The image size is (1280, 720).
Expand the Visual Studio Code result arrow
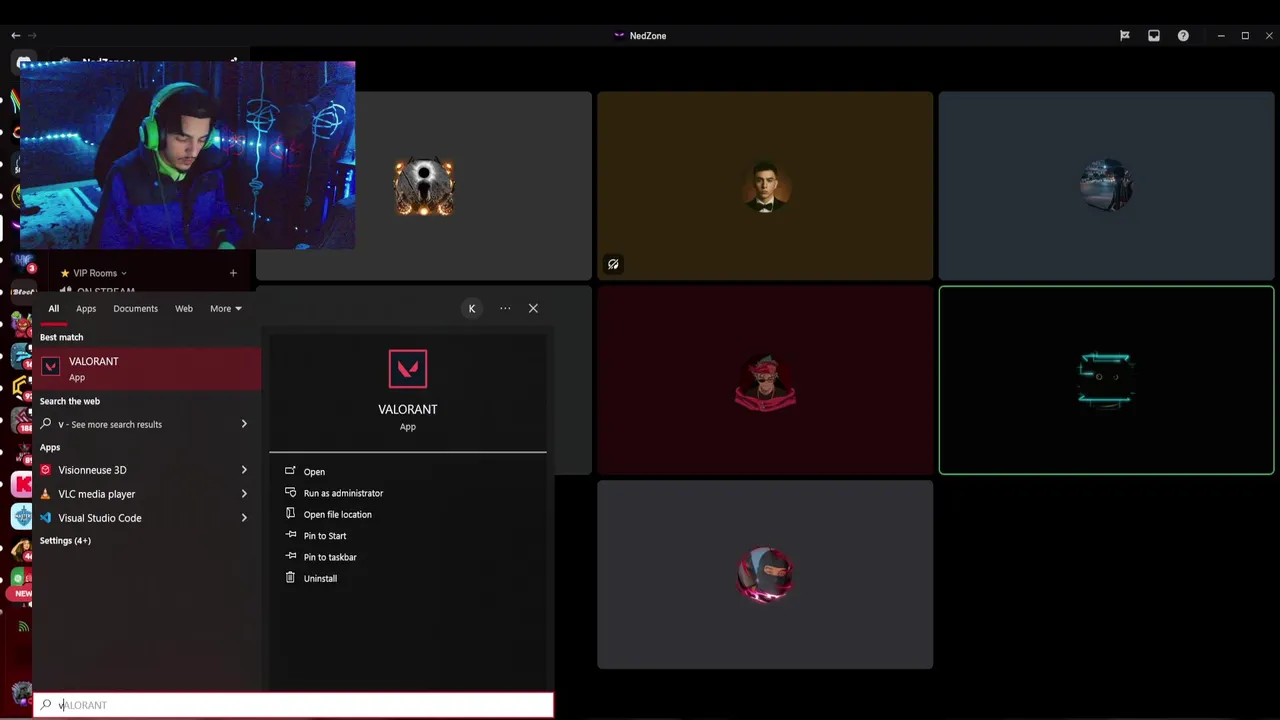[x=244, y=518]
